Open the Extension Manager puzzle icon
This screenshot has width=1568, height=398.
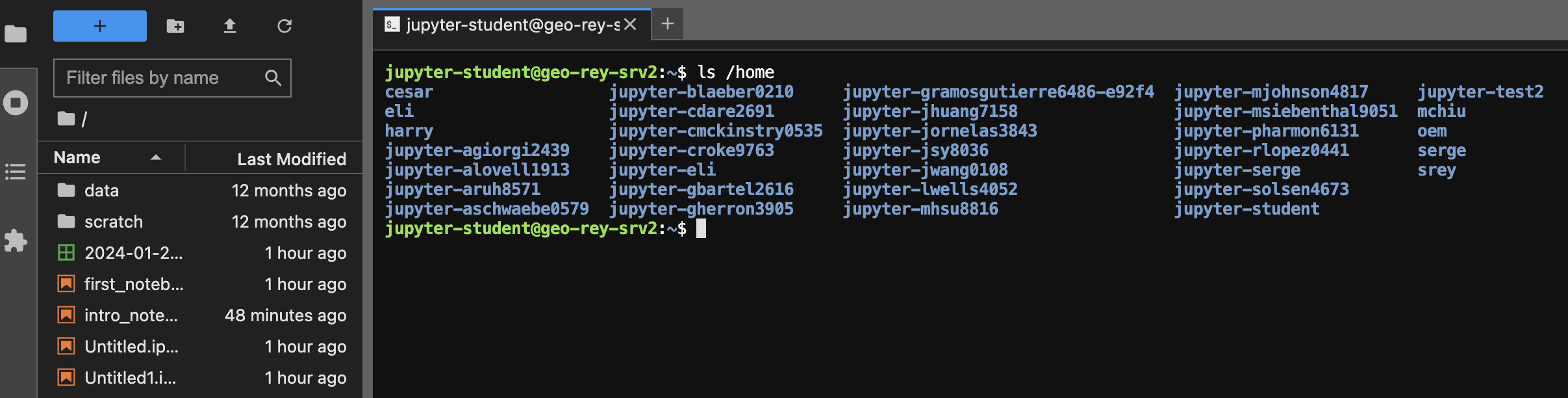pos(16,241)
